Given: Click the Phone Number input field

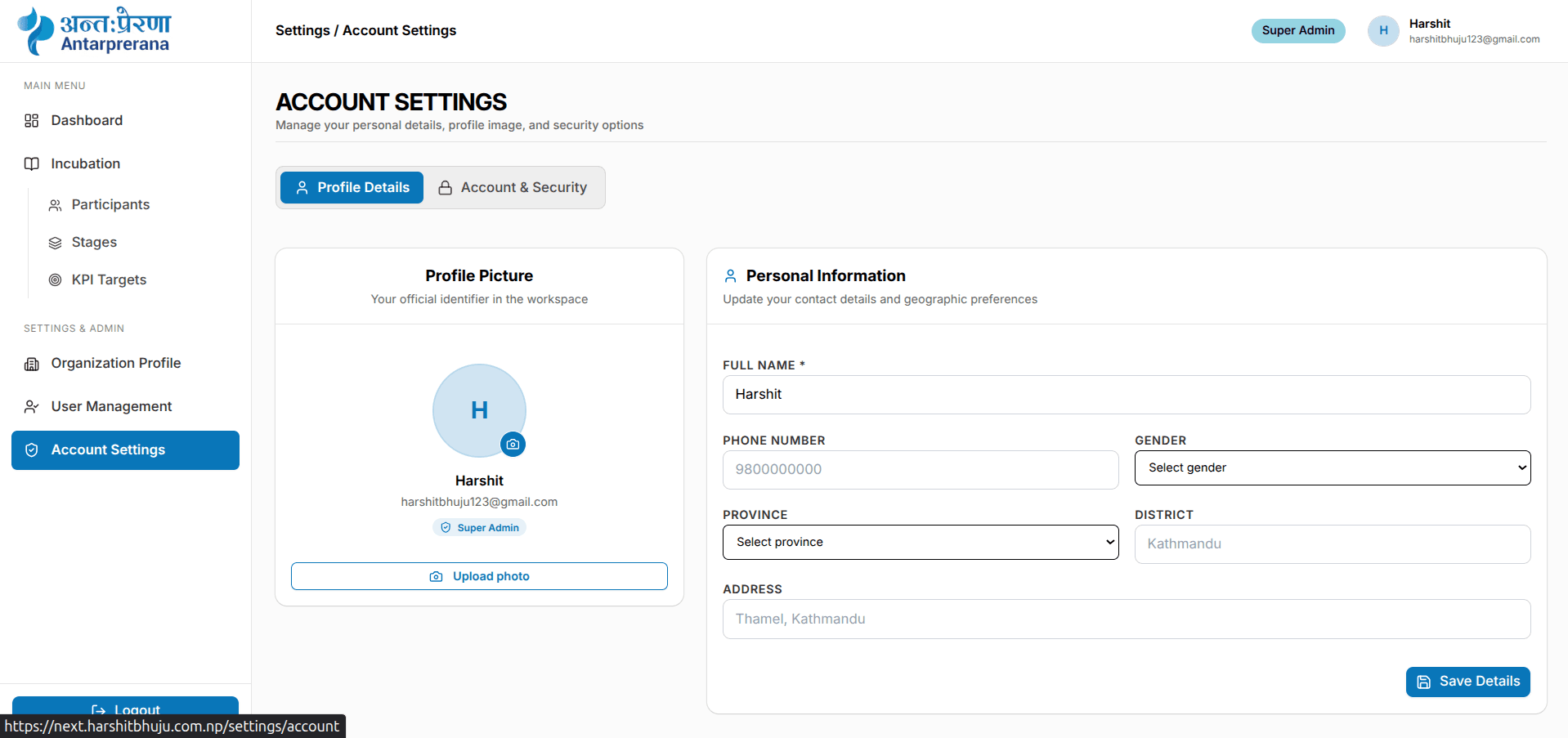Looking at the screenshot, I should click(x=921, y=470).
